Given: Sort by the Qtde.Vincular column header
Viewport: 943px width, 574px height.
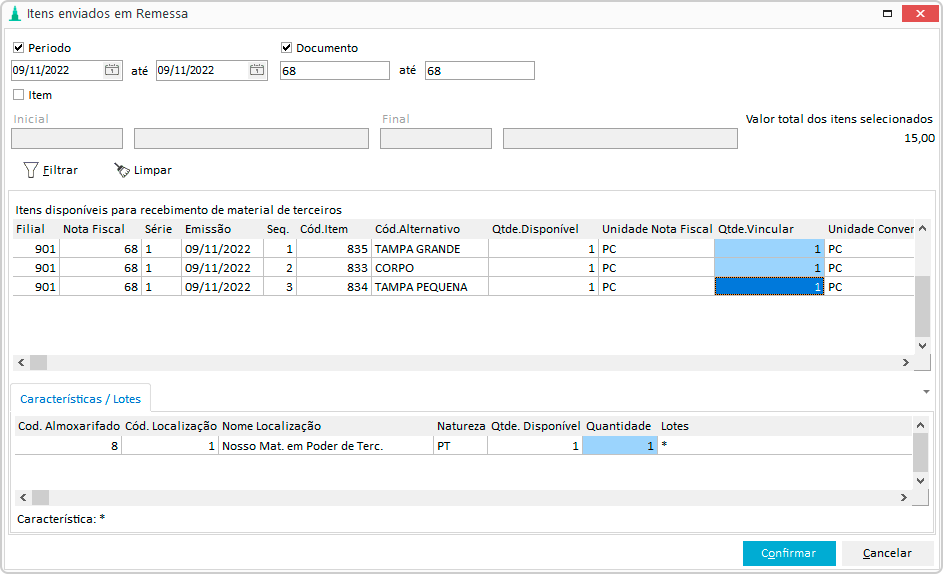Looking at the screenshot, I should coord(756,229).
